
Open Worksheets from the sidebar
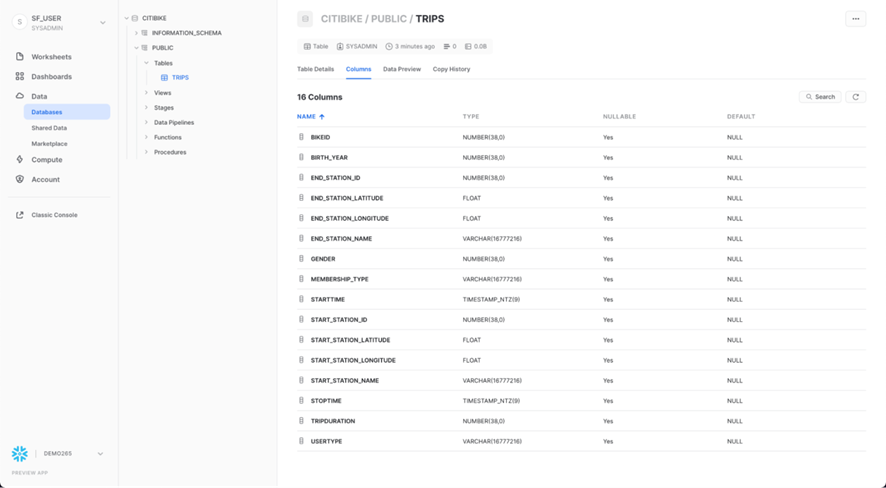[x=51, y=57]
